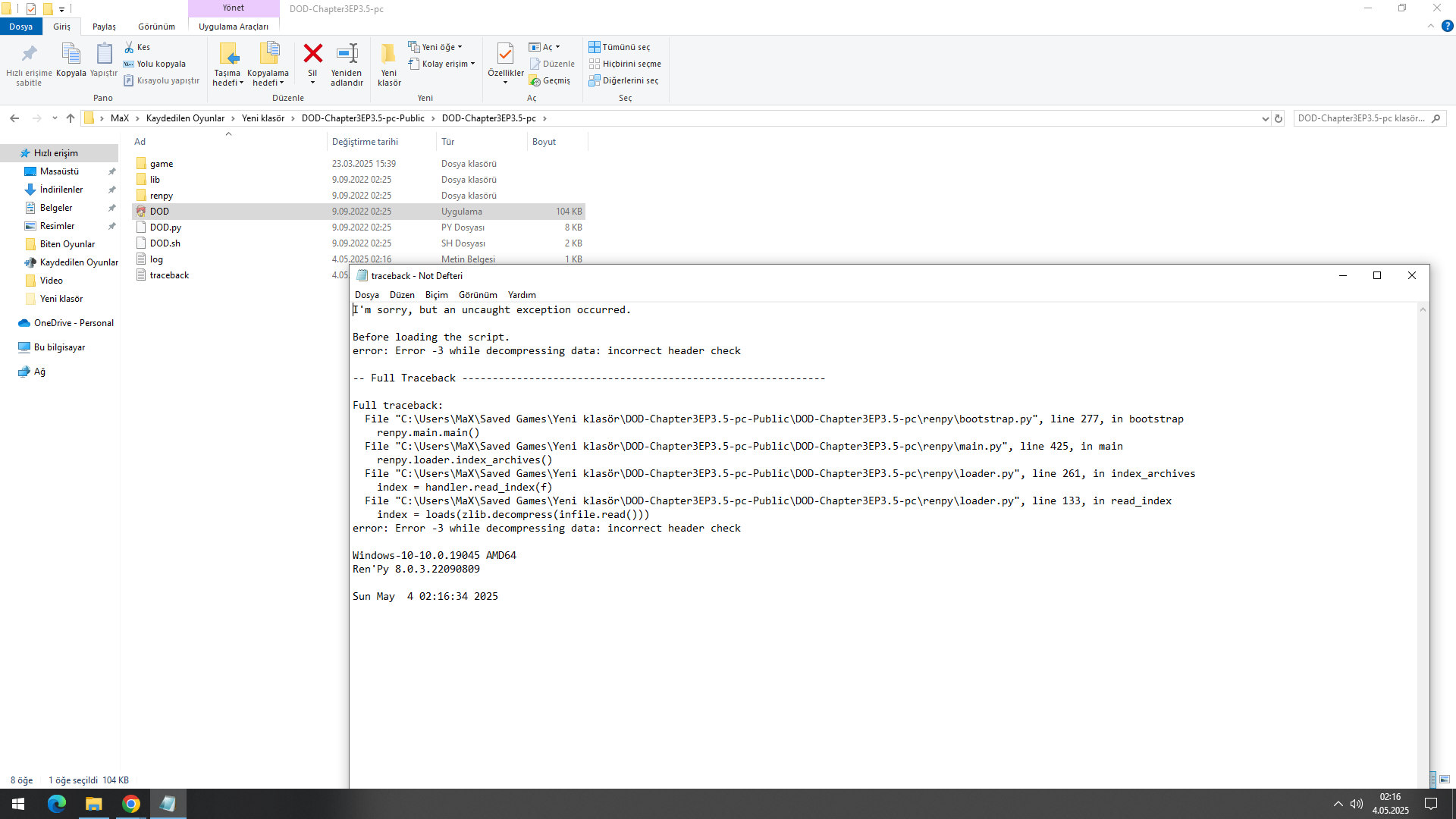
Task: Click the Sil (delete) red X icon
Action: pos(312,54)
